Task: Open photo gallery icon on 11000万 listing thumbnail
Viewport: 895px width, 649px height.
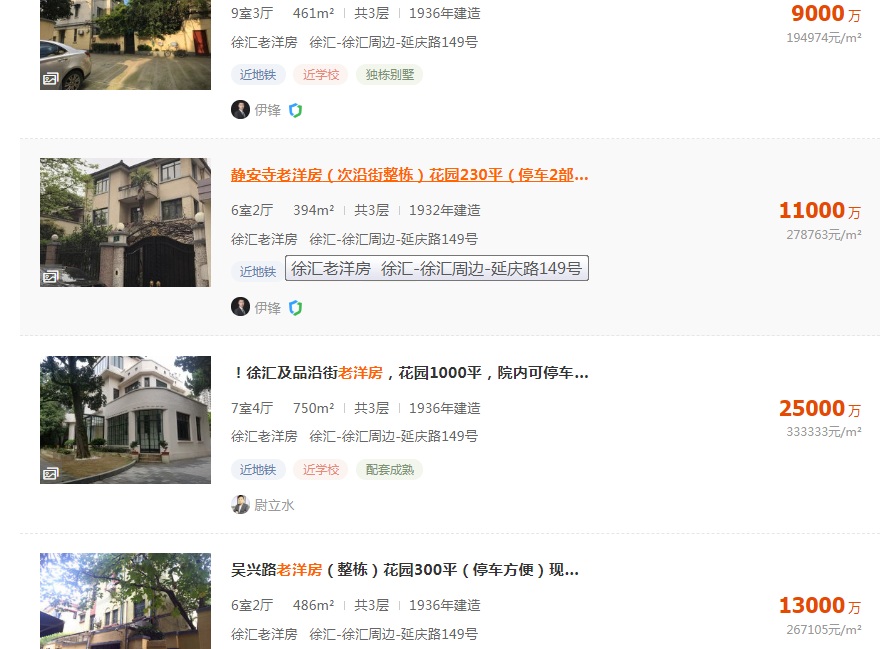Action: tap(50, 277)
